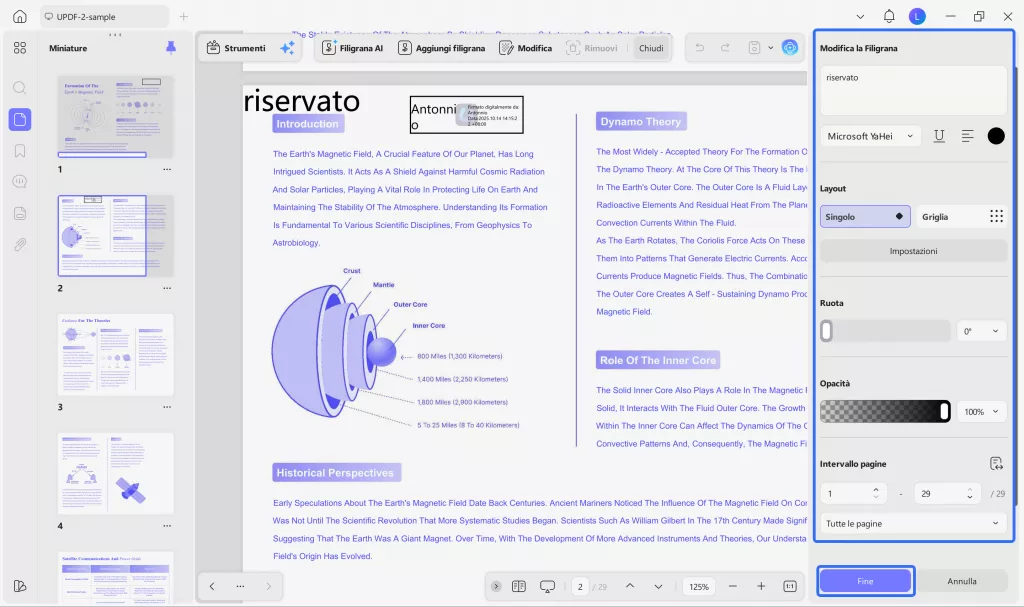Open the bookmarks panel icon
This screenshot has width=1024, height=607.
tap(19, 151)
